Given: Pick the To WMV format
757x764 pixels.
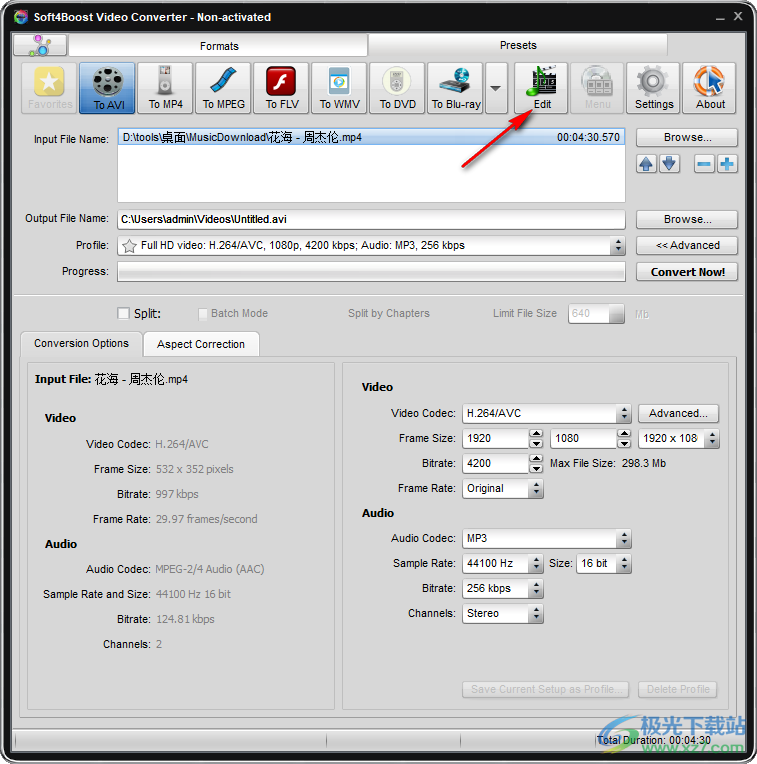Looking at the screenshot, I should pyautogui.click(x=339, y=88).
